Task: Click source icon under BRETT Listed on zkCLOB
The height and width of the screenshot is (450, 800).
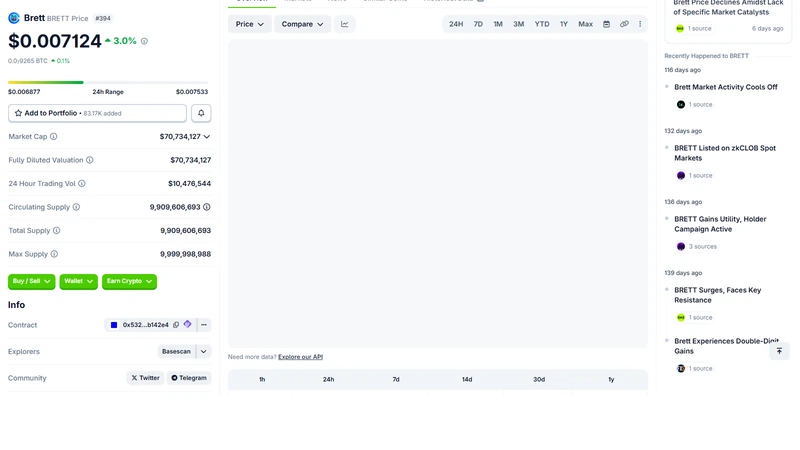Action: point(681,176)
